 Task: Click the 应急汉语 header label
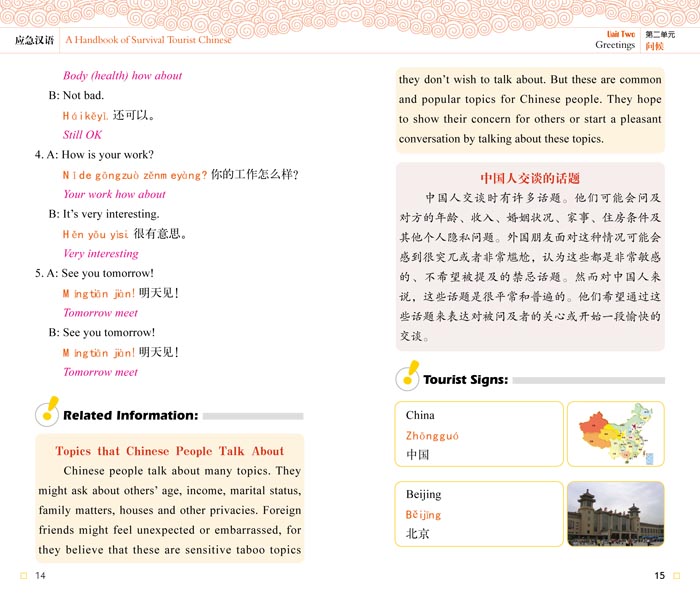click(34, 40)
